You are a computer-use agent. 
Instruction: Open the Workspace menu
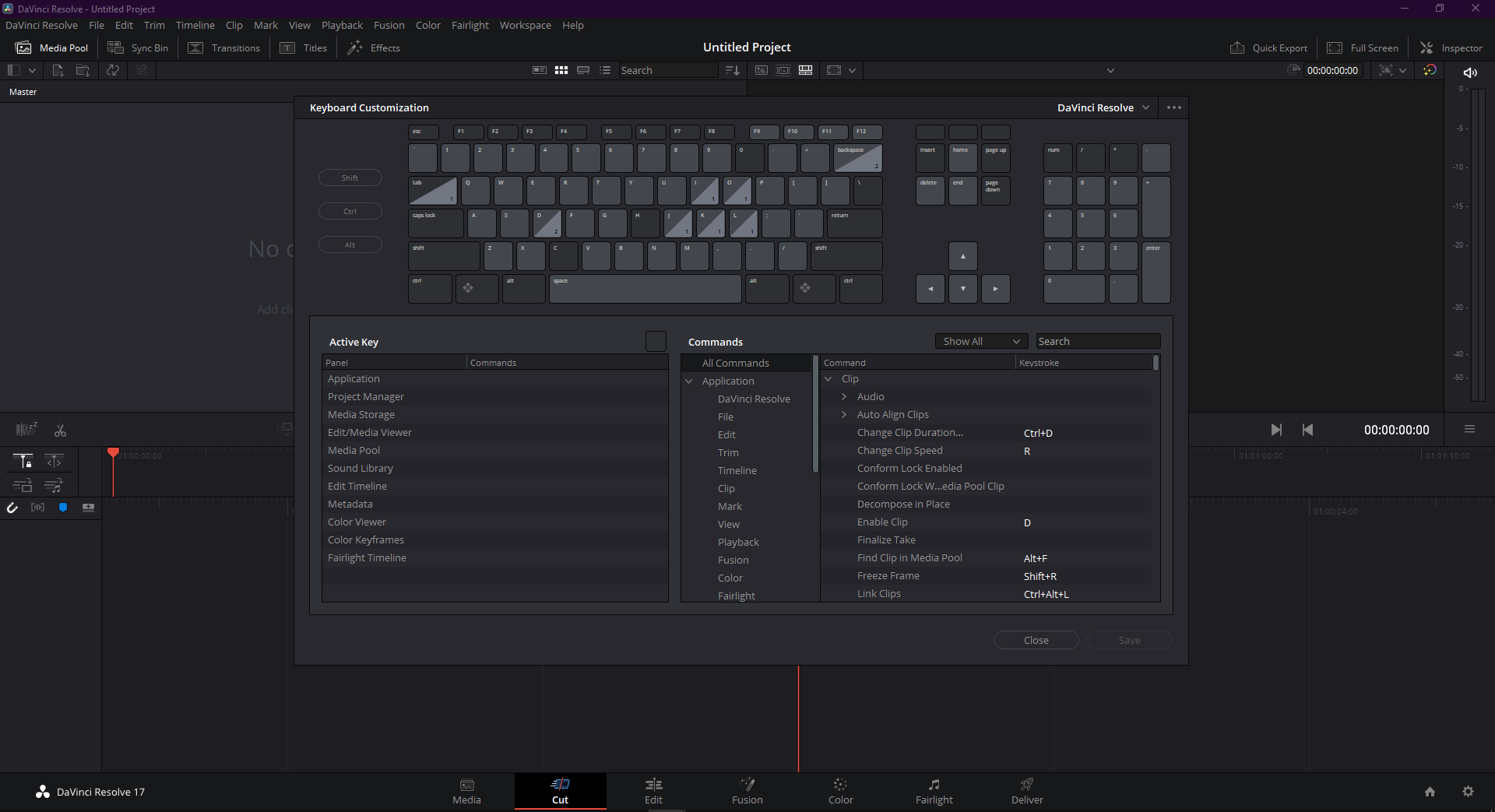[526, 25]
